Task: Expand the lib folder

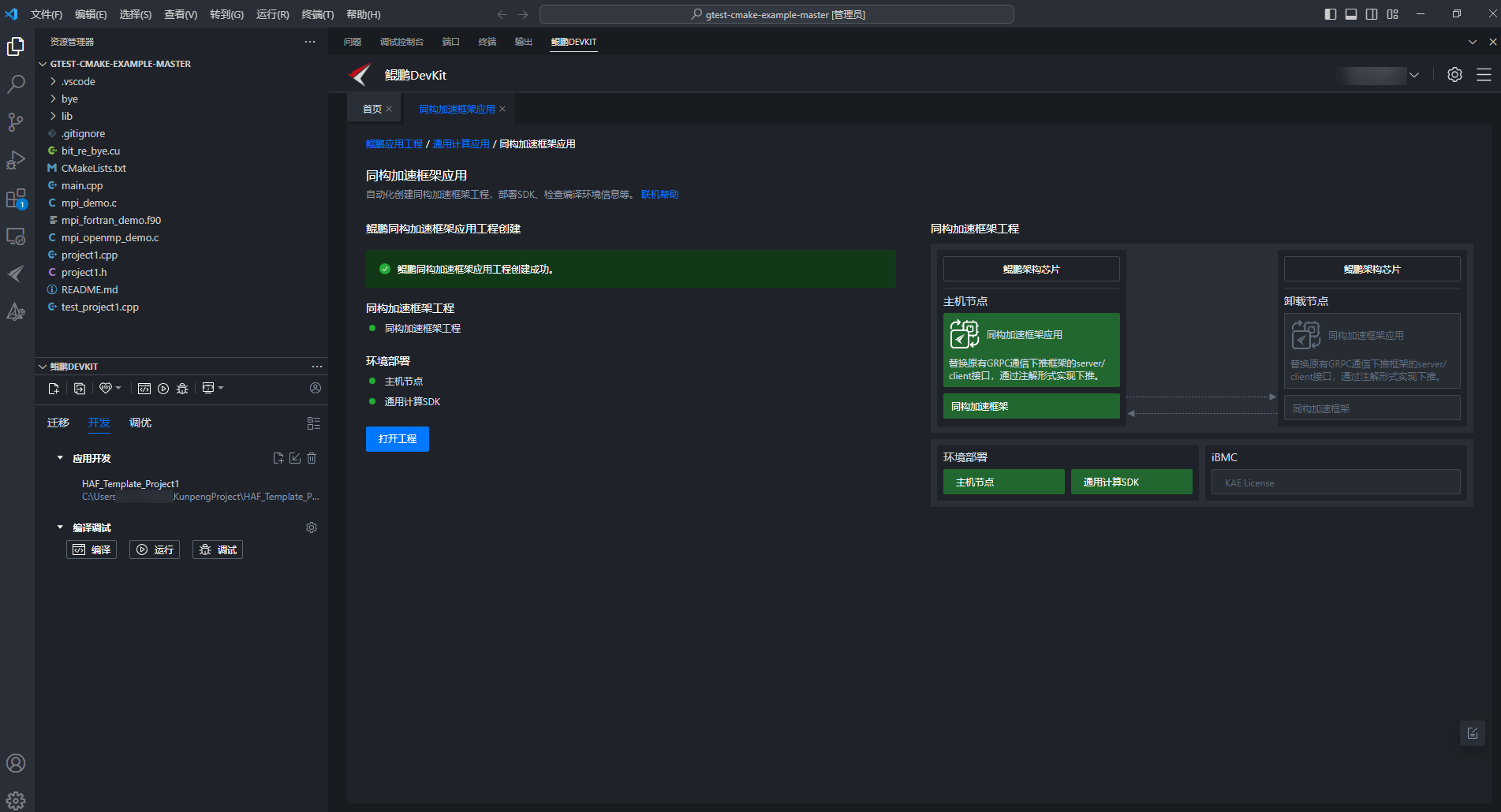Action: pos(53,116)
